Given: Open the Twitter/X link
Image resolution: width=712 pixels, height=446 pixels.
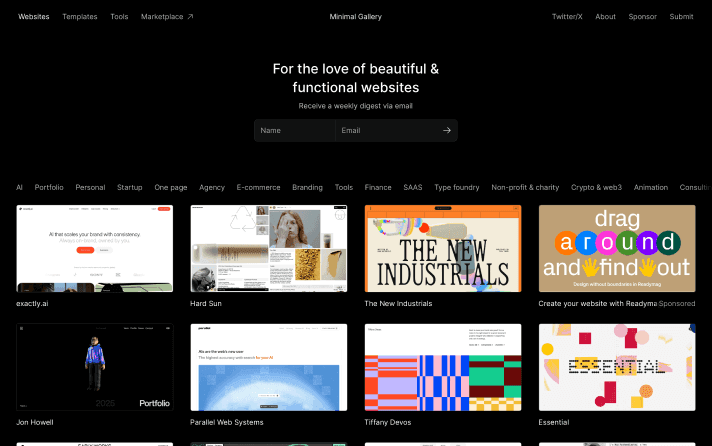Looking at the screenshot, I should tap(567, 17).
